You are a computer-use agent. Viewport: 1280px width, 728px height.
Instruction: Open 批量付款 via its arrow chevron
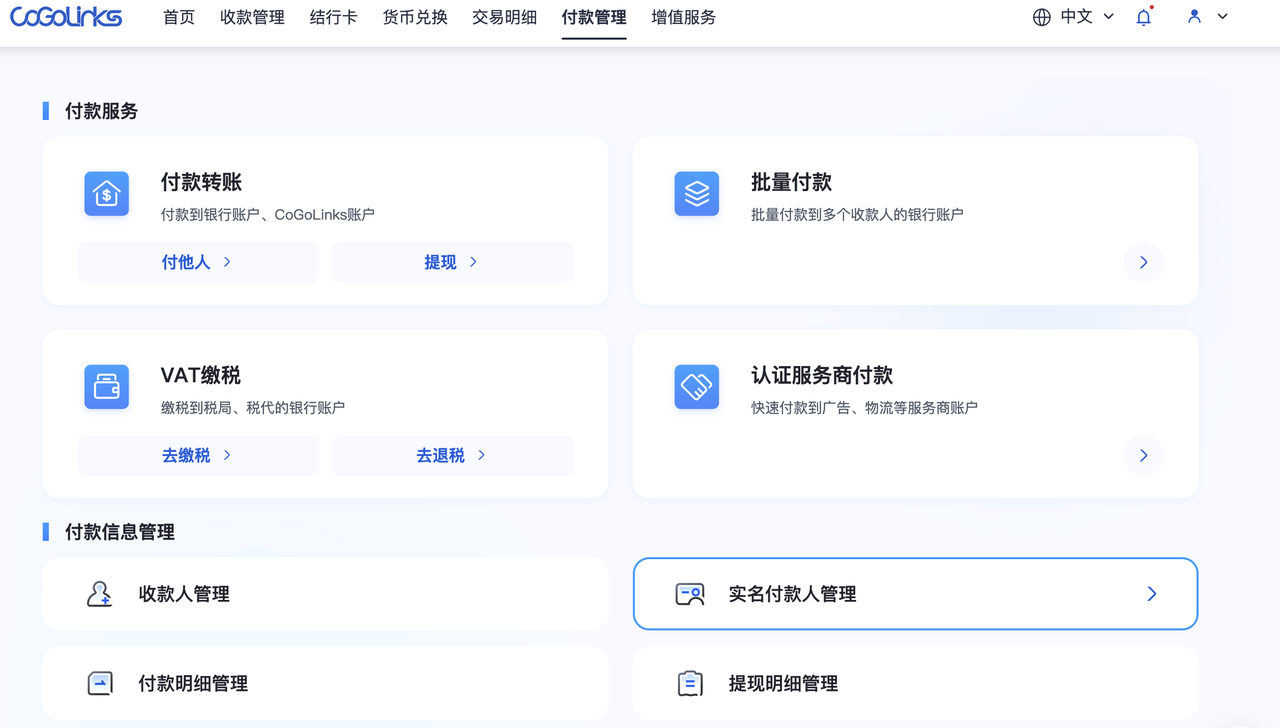coord(1143,262)
